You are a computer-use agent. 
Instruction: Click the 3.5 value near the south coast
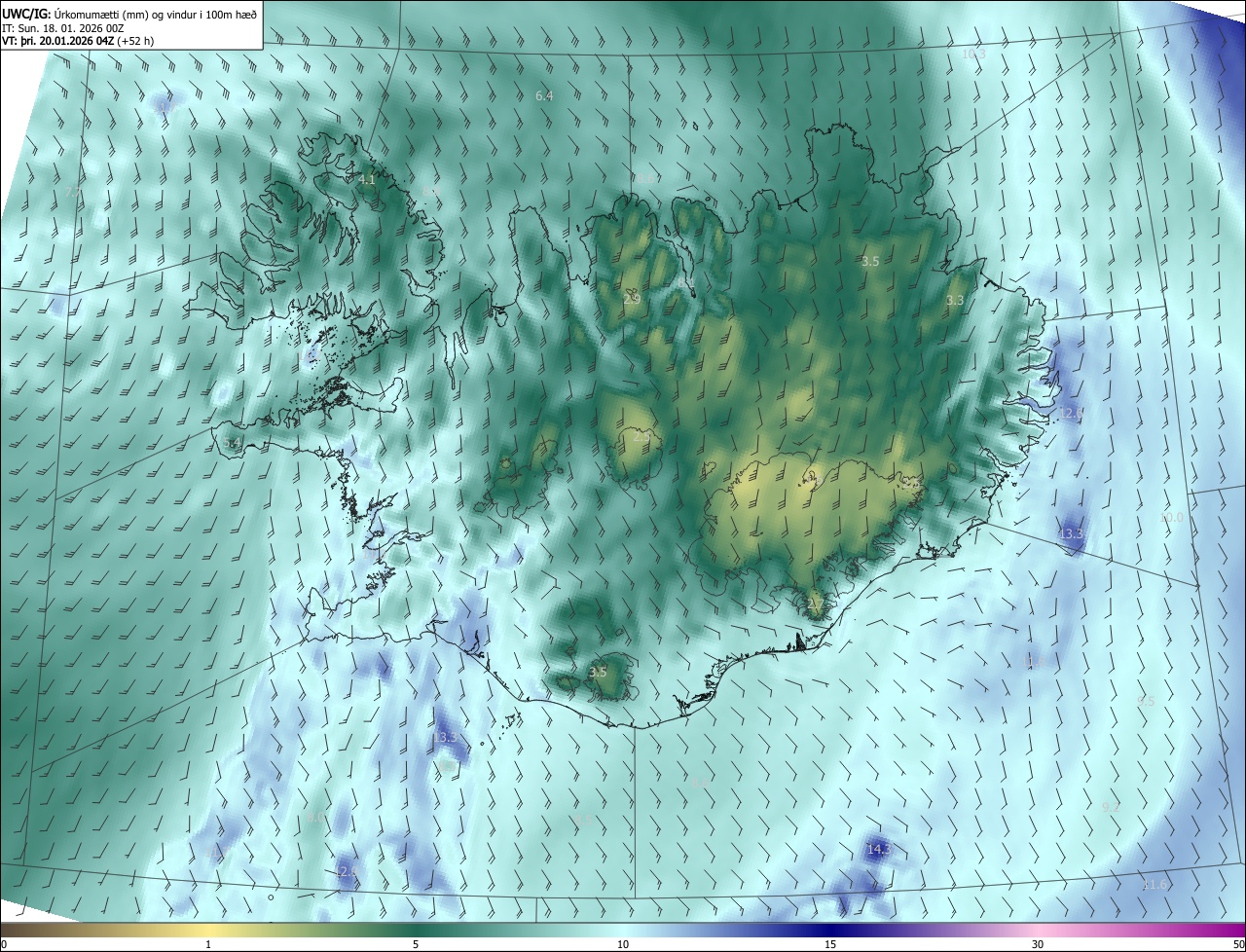[x=598, y=672]
